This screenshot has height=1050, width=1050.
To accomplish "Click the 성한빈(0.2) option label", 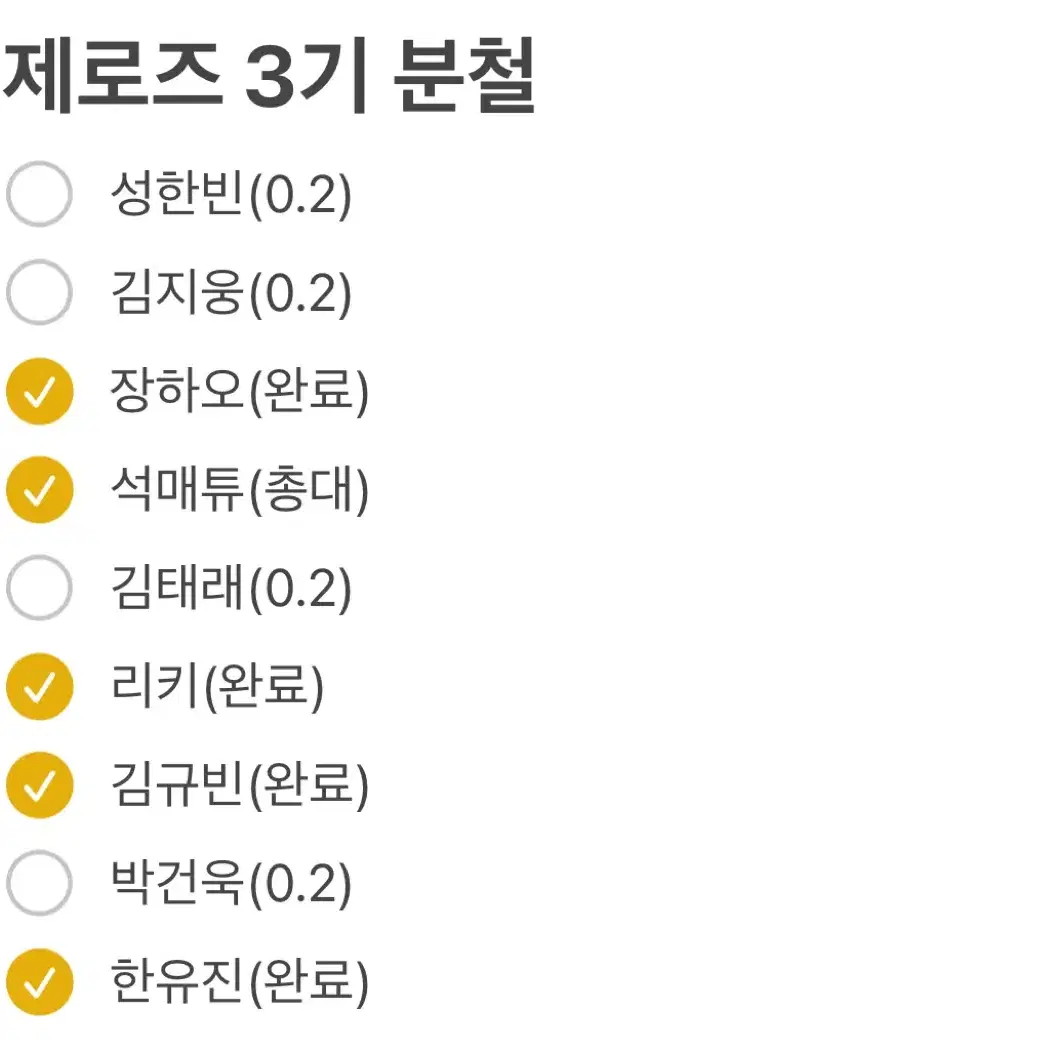I will (x=231, y=196).
